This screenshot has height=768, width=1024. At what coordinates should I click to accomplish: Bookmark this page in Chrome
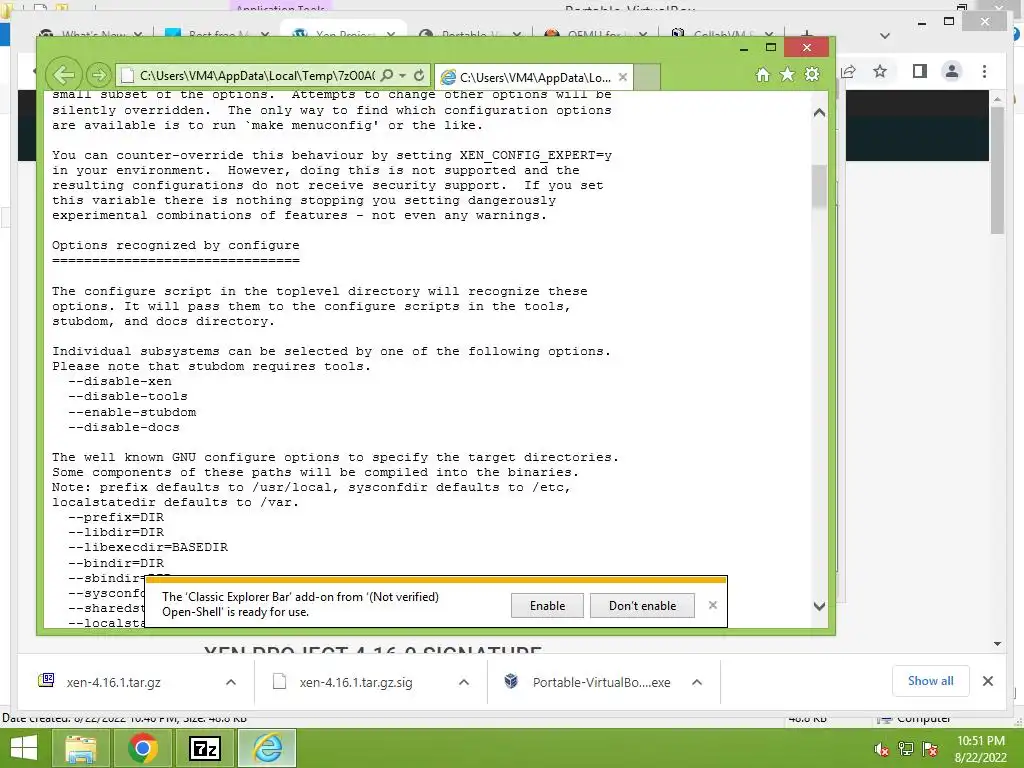tap(880, 71)
